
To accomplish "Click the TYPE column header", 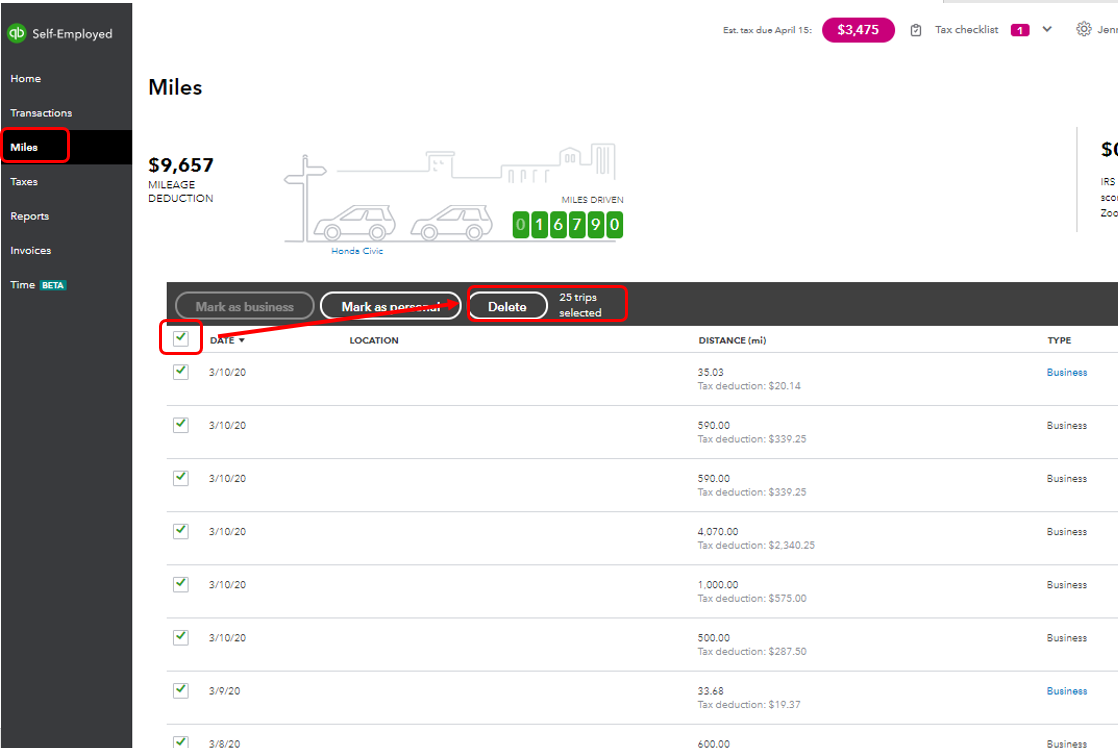I will pos(1059,340).
